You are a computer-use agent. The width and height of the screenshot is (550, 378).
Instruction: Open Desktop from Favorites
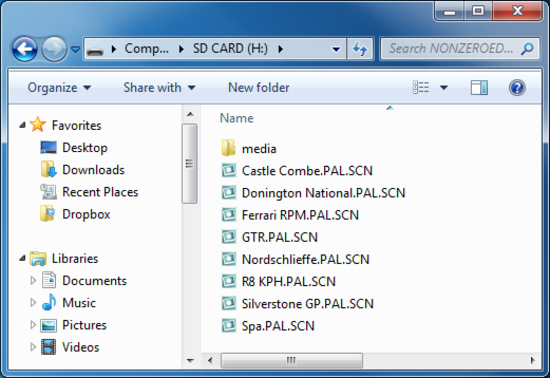point(85,148)
